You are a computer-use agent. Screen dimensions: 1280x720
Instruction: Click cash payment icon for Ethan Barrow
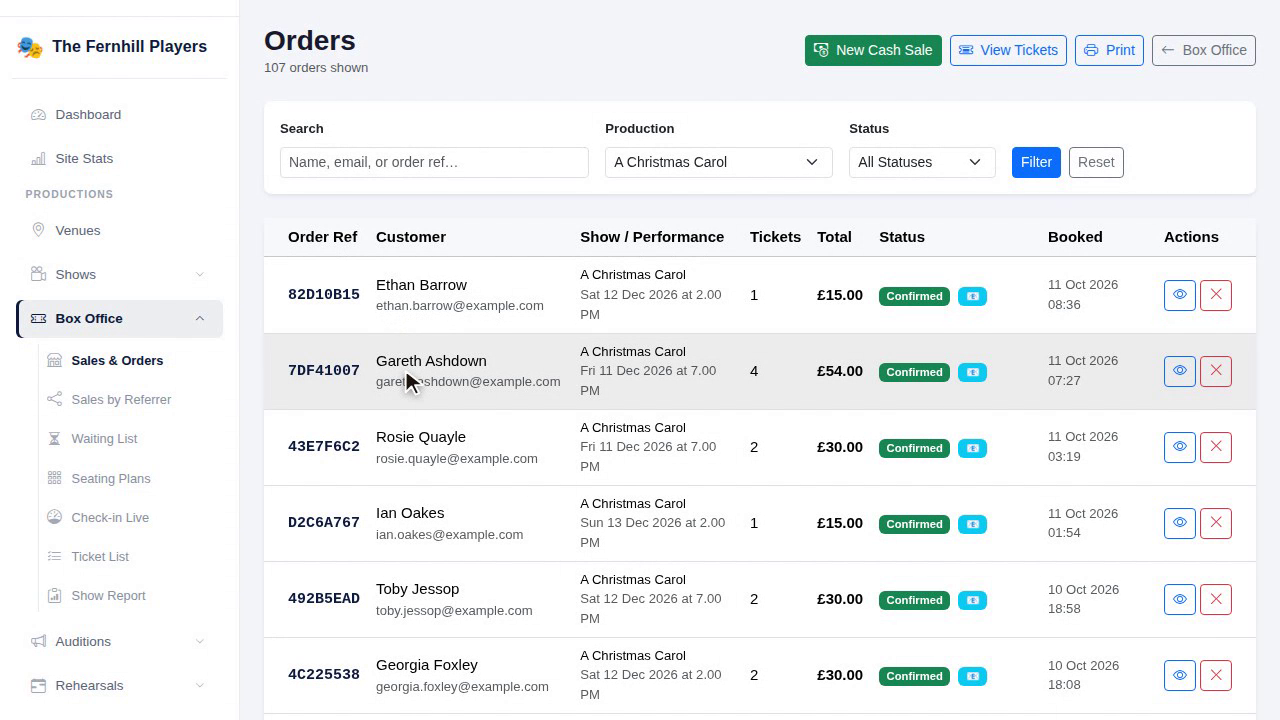click(972, 296)
